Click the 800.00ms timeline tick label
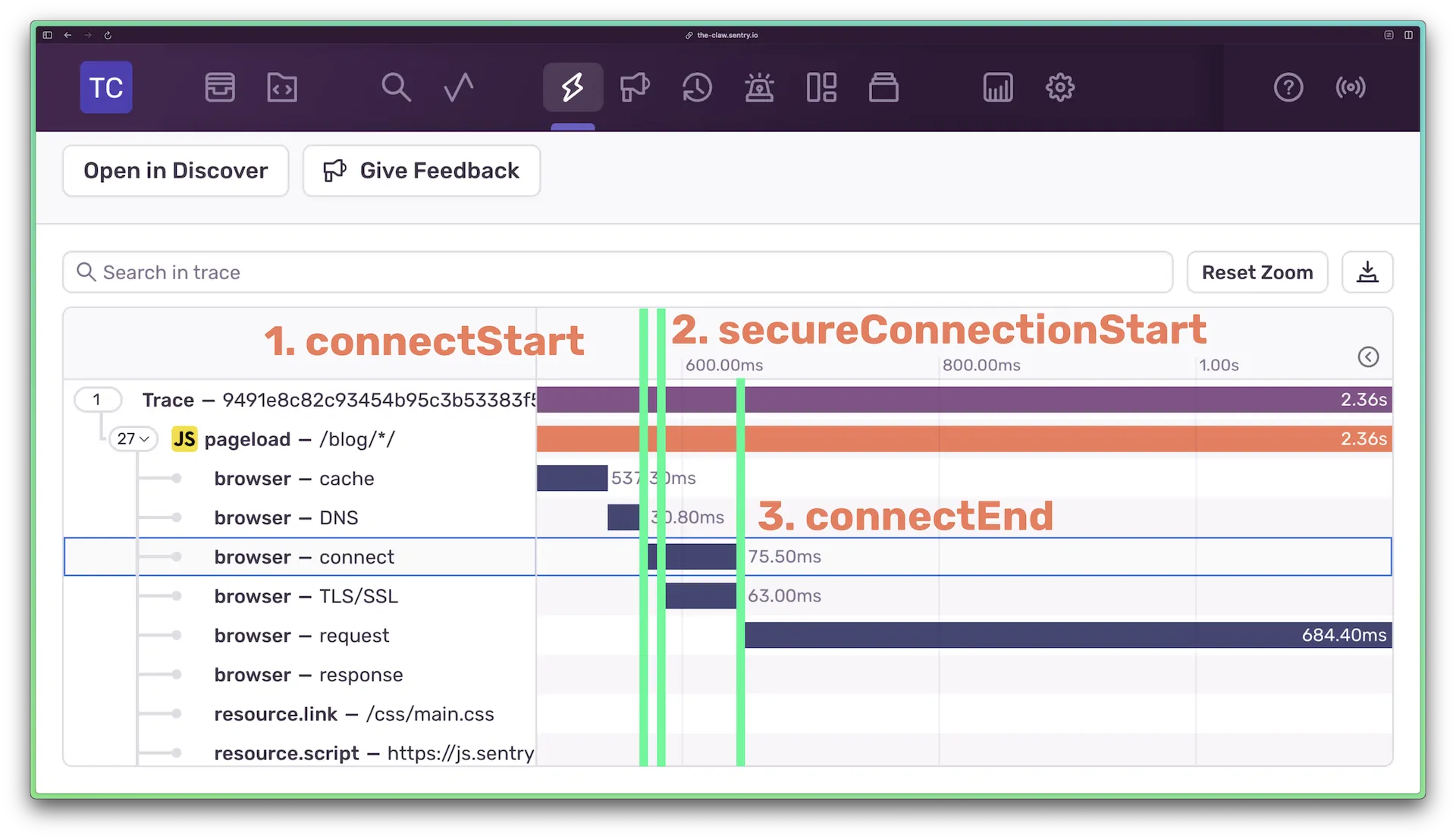This screenshot has height=839, width=1456. pos(981,365)
